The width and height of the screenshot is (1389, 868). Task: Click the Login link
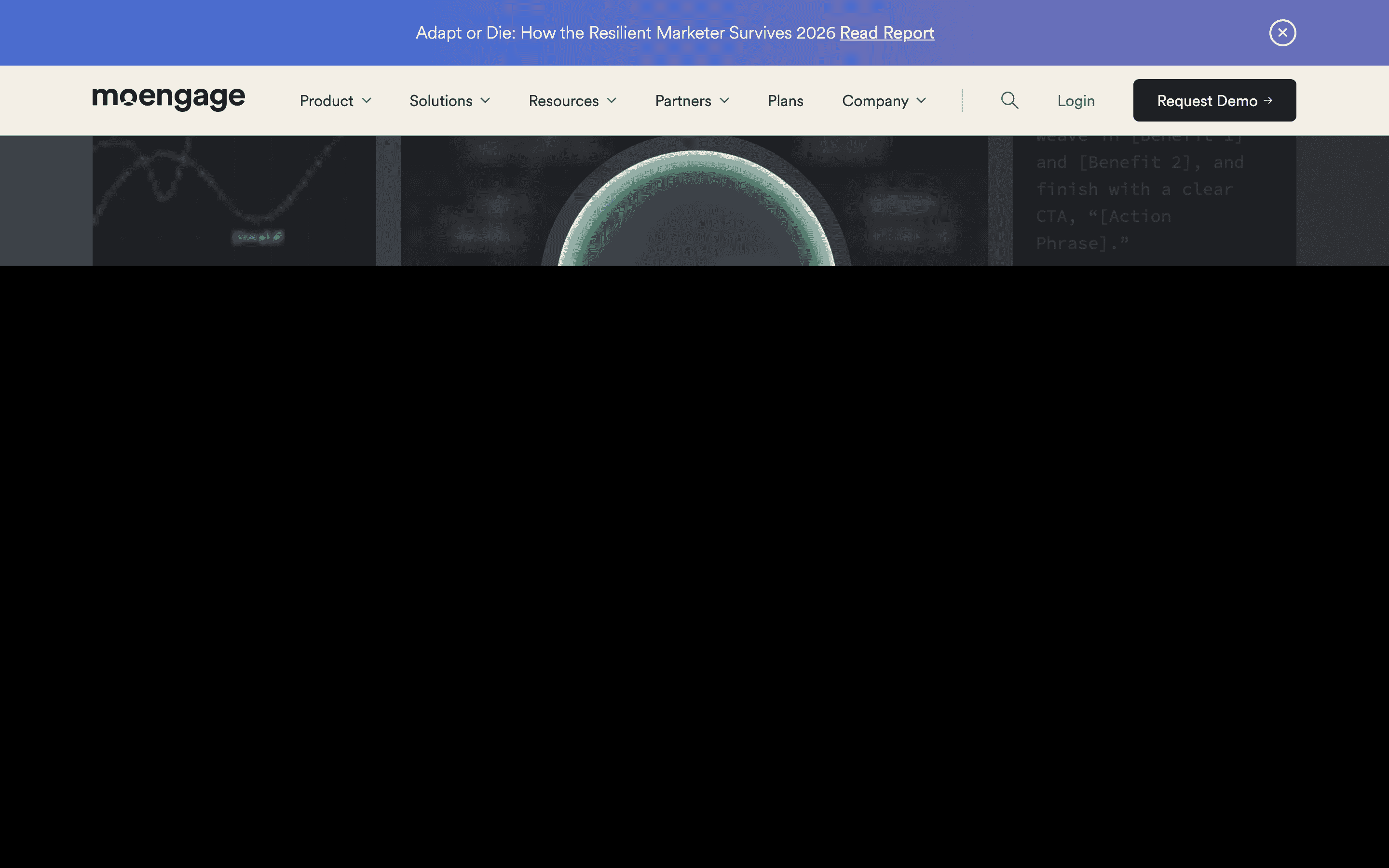coord(1076,101)
